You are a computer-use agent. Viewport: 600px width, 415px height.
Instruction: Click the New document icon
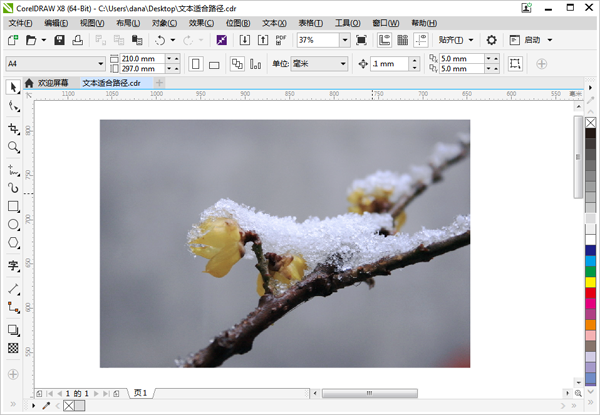(13, 40)
